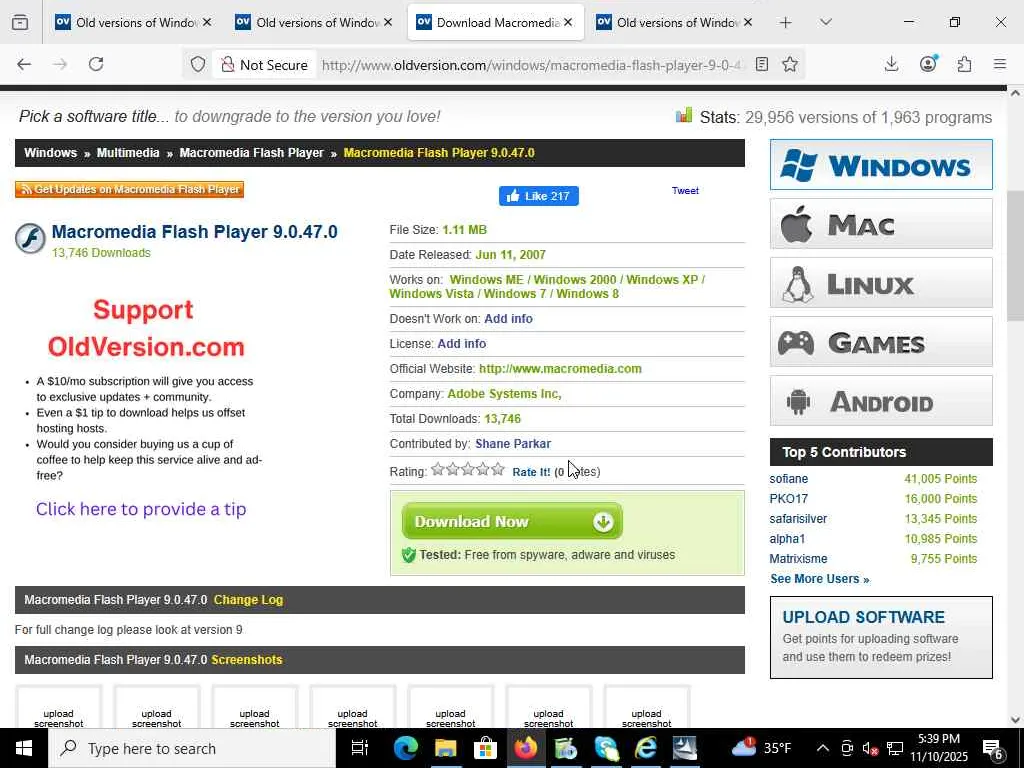Image resolution: width=1024 pixels, height=768 pixels.
Task: Open Macromedia Flash Player breadcrumb link
Action: (251, 153)
